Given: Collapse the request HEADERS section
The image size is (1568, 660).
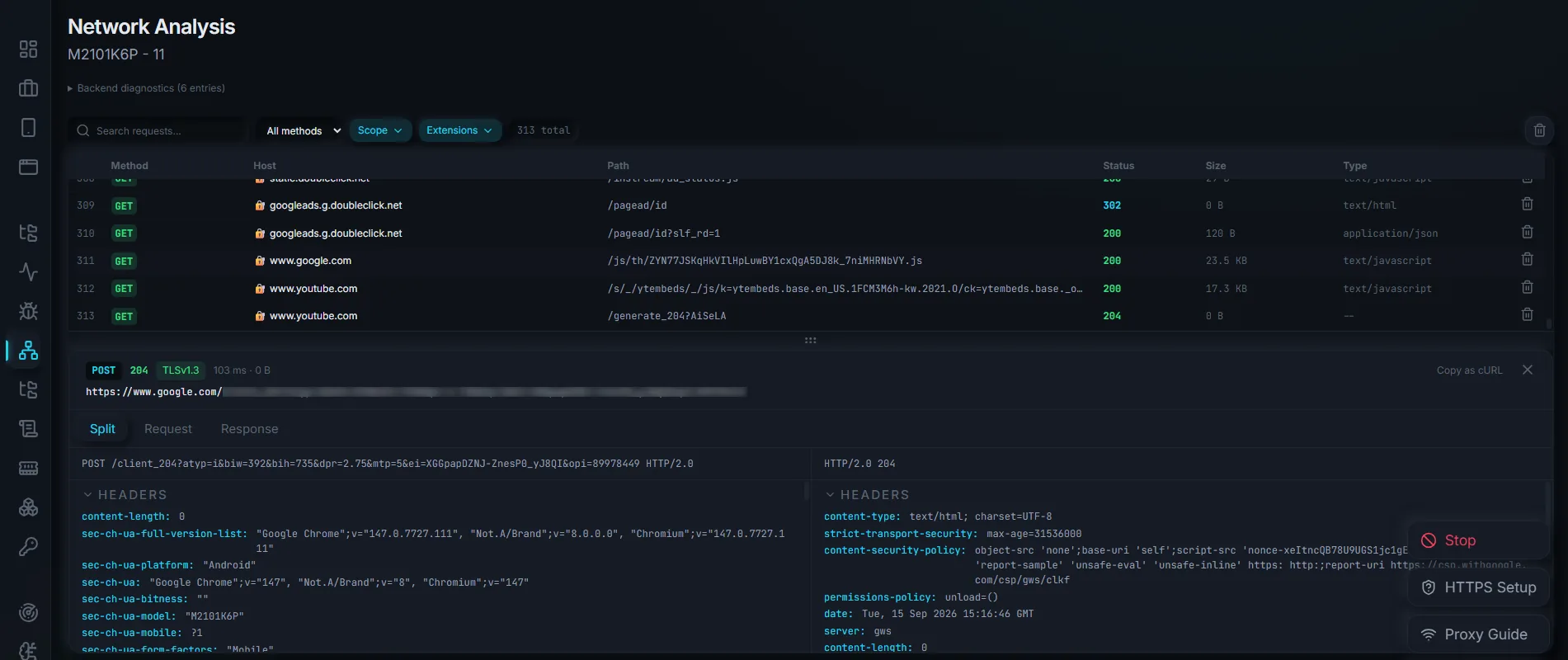Looking at the screenshot, I should pos(125,495).
